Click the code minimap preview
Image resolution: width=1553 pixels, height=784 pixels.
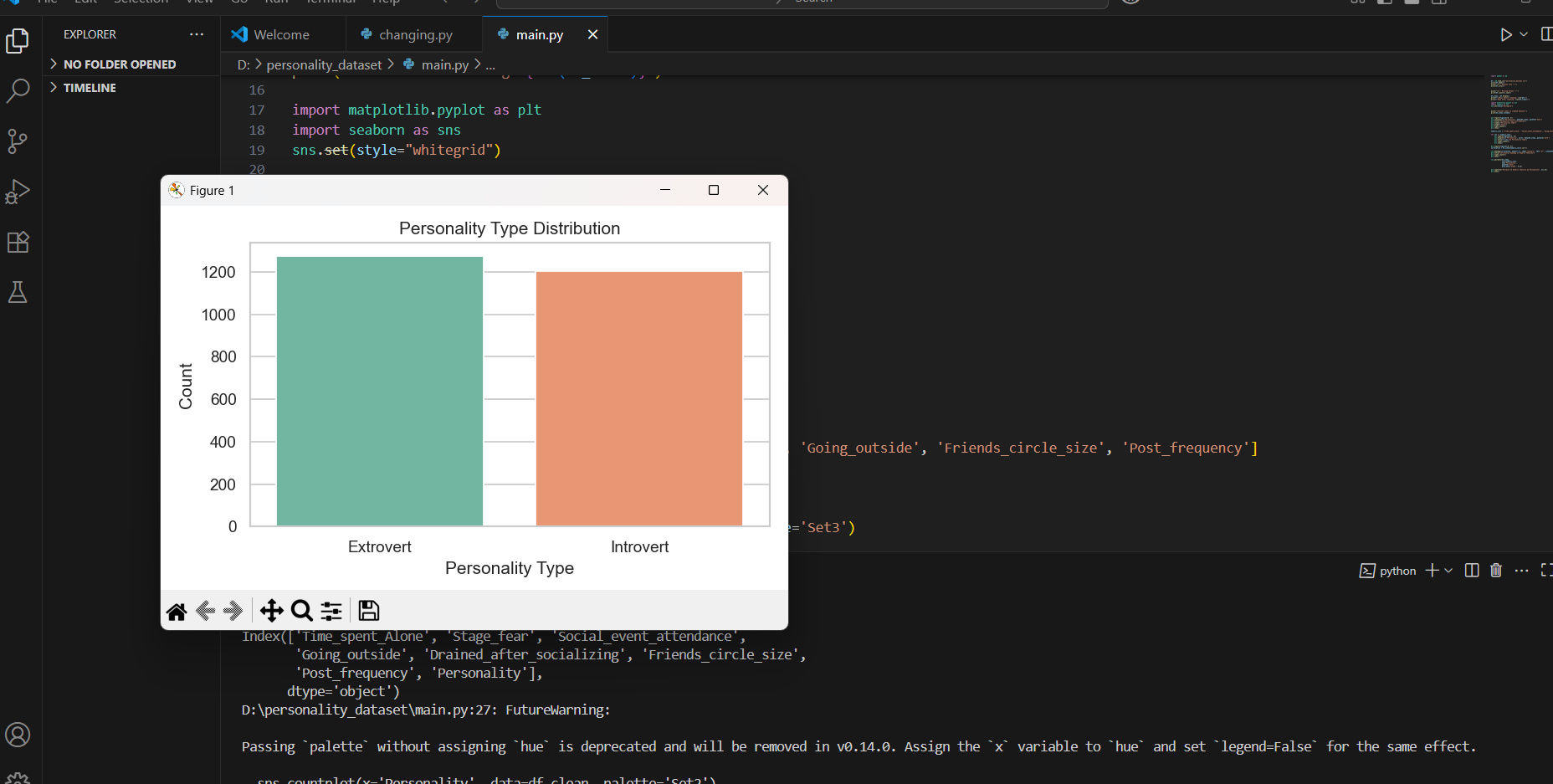pos(1518,124)
